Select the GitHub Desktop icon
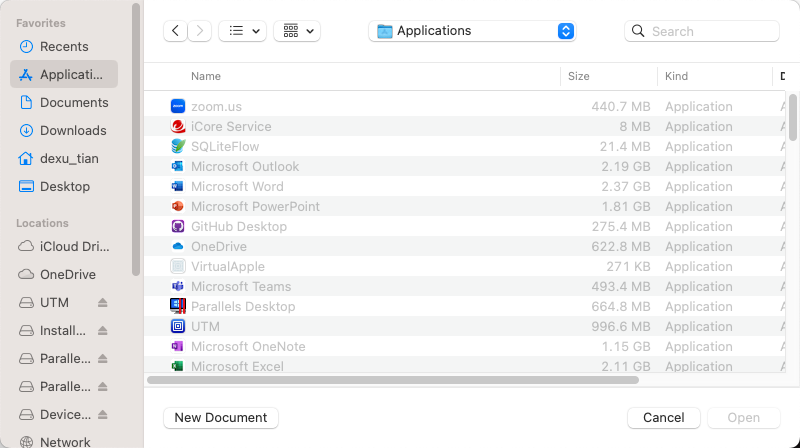Viewport: 800px width, 448px height. point(178,227)
